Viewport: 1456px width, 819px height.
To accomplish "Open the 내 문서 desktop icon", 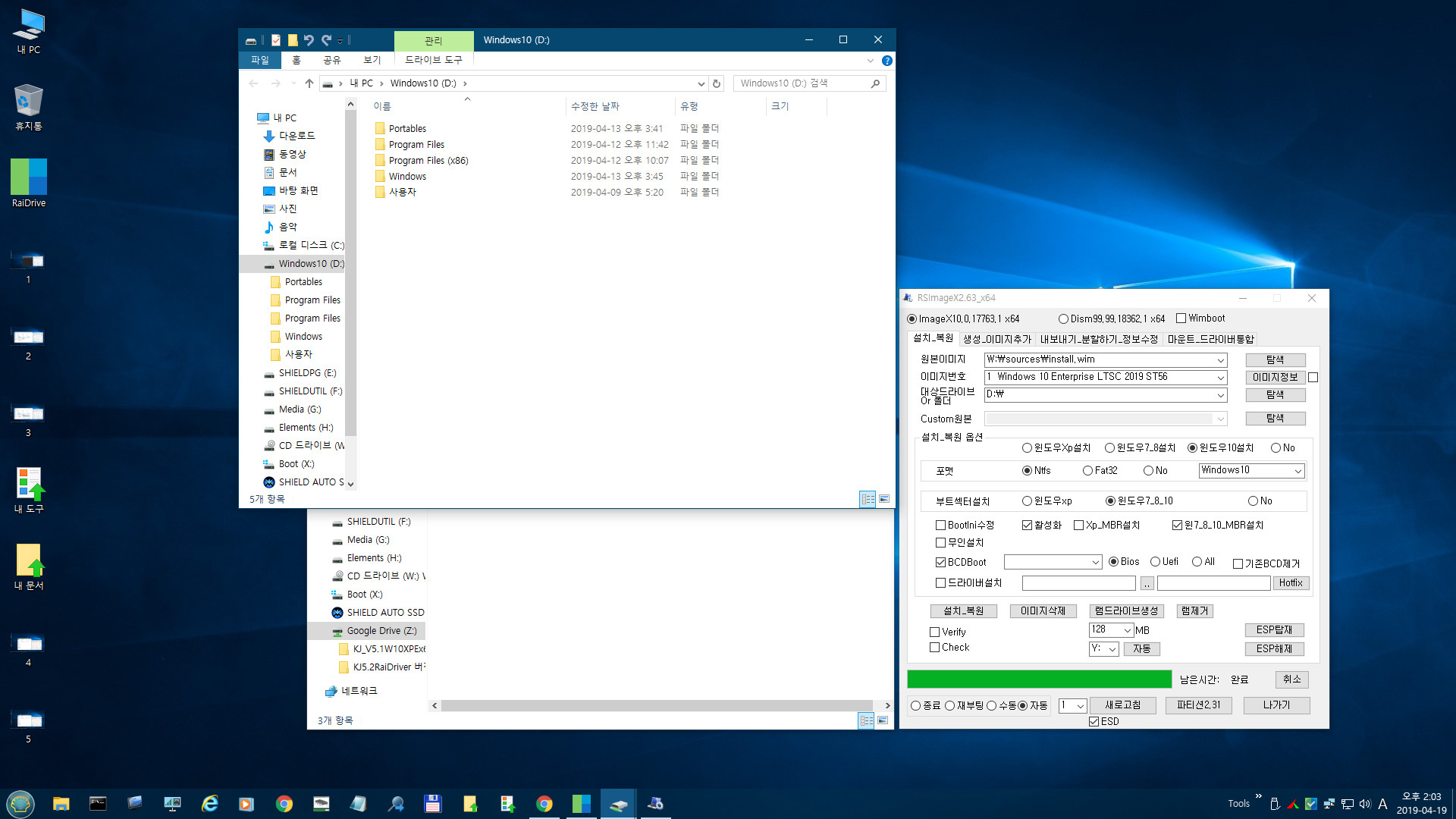I will point(29,566).
